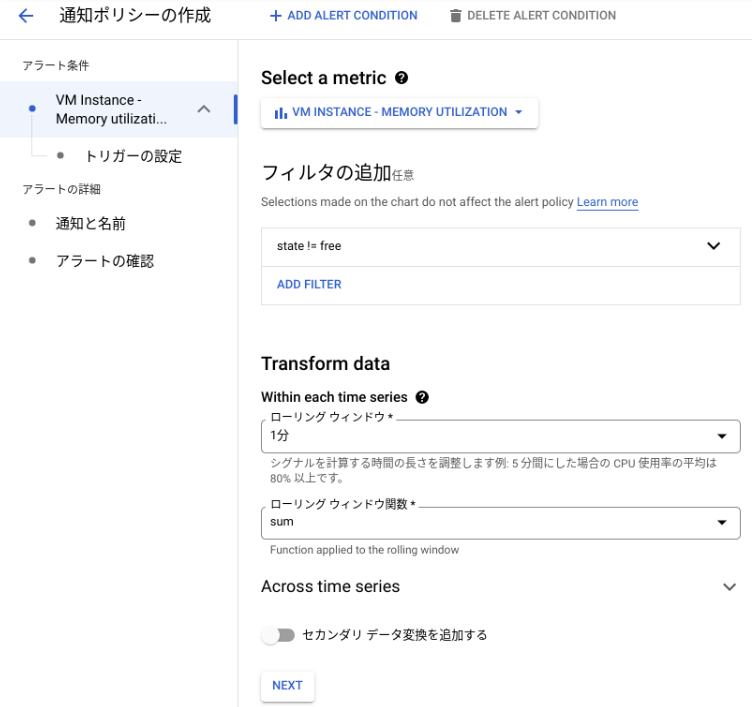
Task: Click ADD ALERT CONDITION label
Action: (352, 15)
